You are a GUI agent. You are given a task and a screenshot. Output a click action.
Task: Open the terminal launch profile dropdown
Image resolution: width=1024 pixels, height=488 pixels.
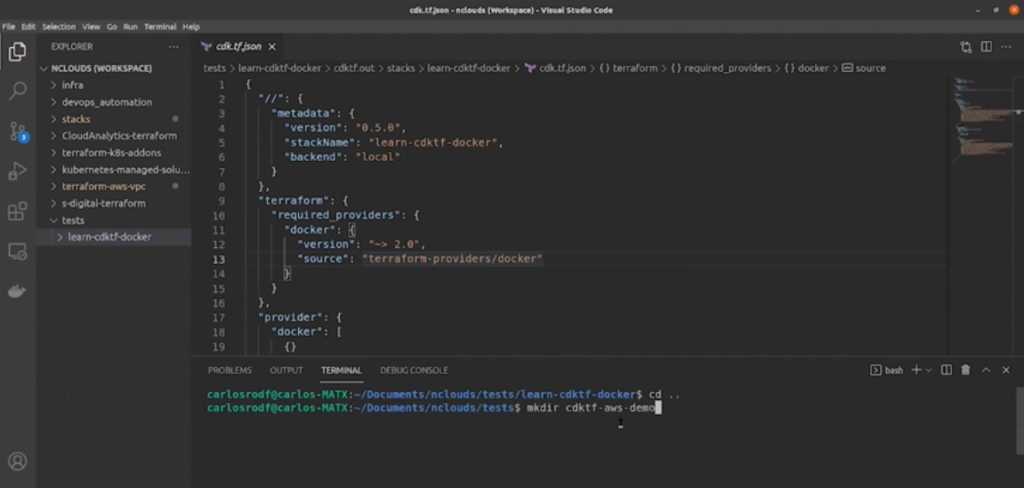(928, 370)
